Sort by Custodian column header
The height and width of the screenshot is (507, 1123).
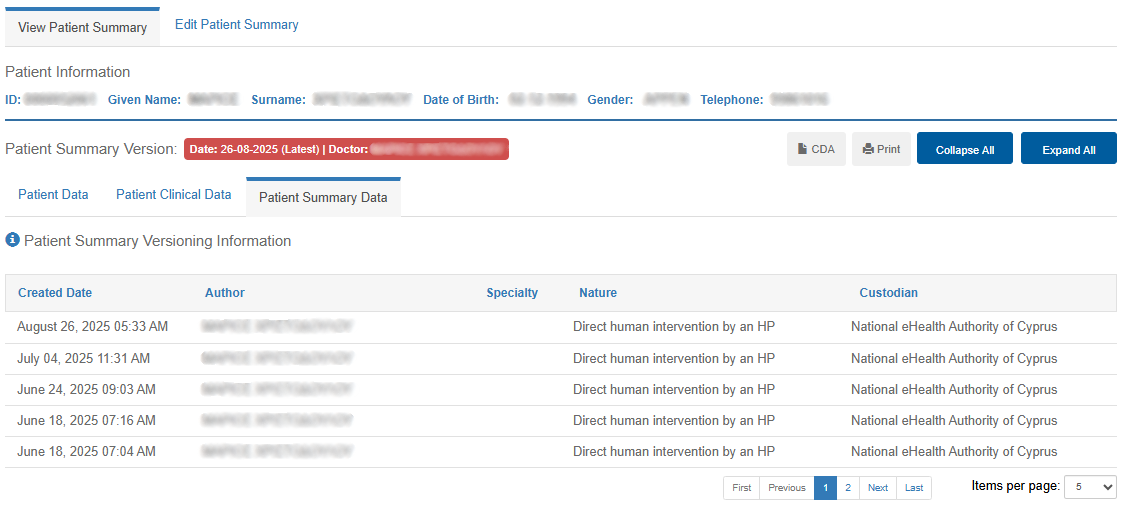[888, 293]
